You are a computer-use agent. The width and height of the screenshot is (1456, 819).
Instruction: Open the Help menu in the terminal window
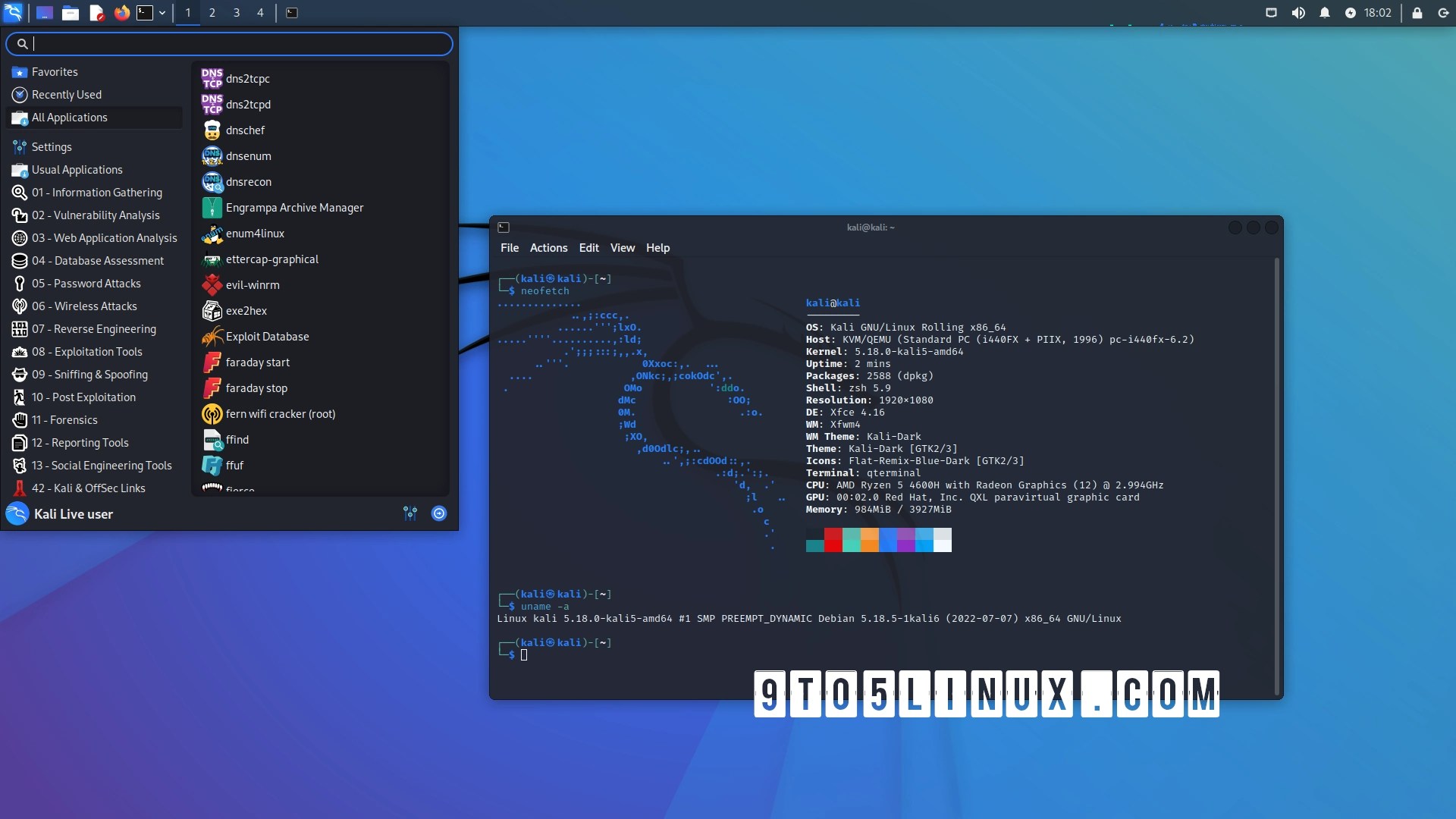657,247
